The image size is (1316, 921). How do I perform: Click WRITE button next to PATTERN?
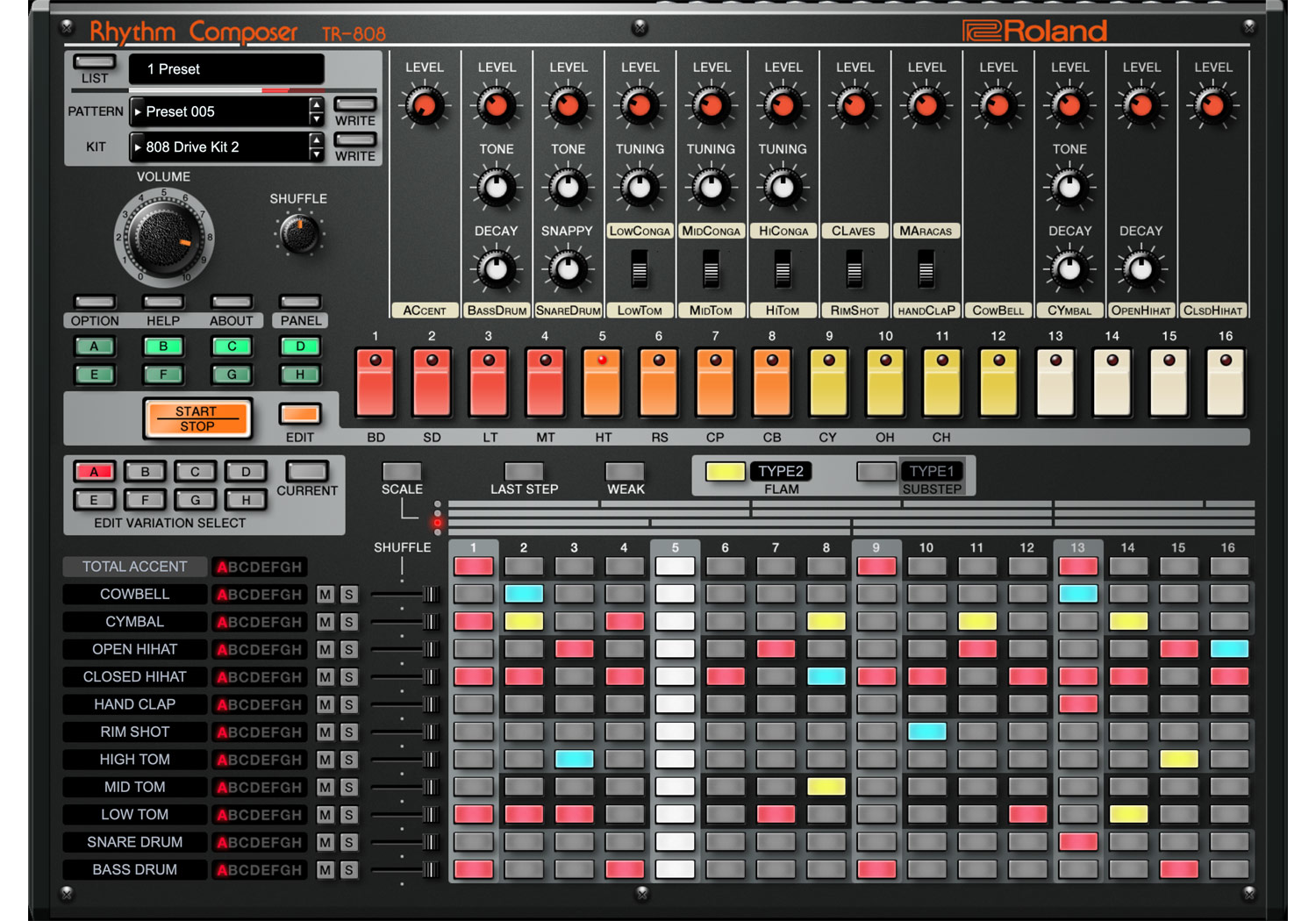point(355,104)
